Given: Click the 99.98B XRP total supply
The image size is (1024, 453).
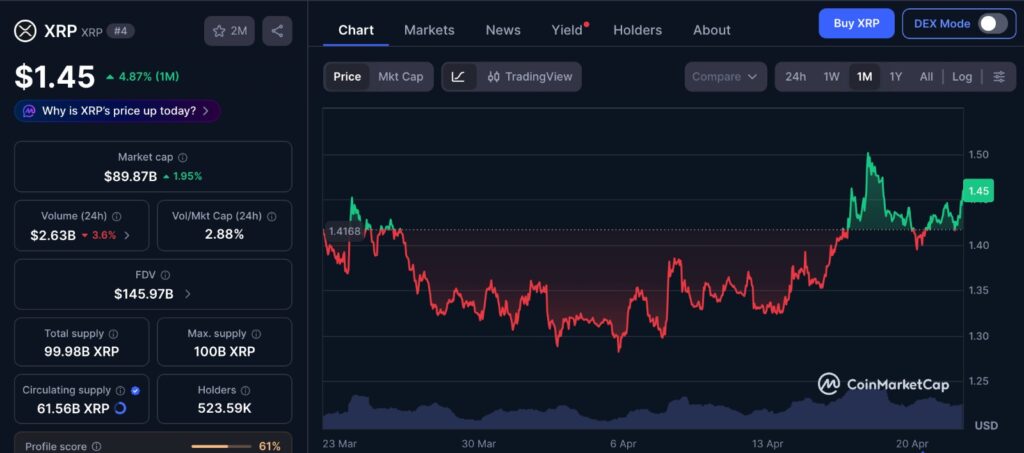Looking at the screenshot, I should click(82, 352).
